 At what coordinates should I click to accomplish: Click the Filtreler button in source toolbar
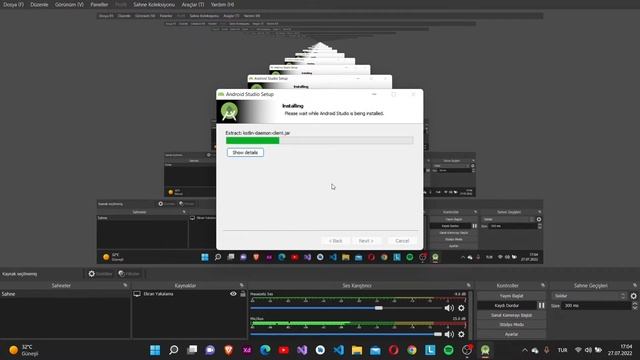(x=129, y=273)
